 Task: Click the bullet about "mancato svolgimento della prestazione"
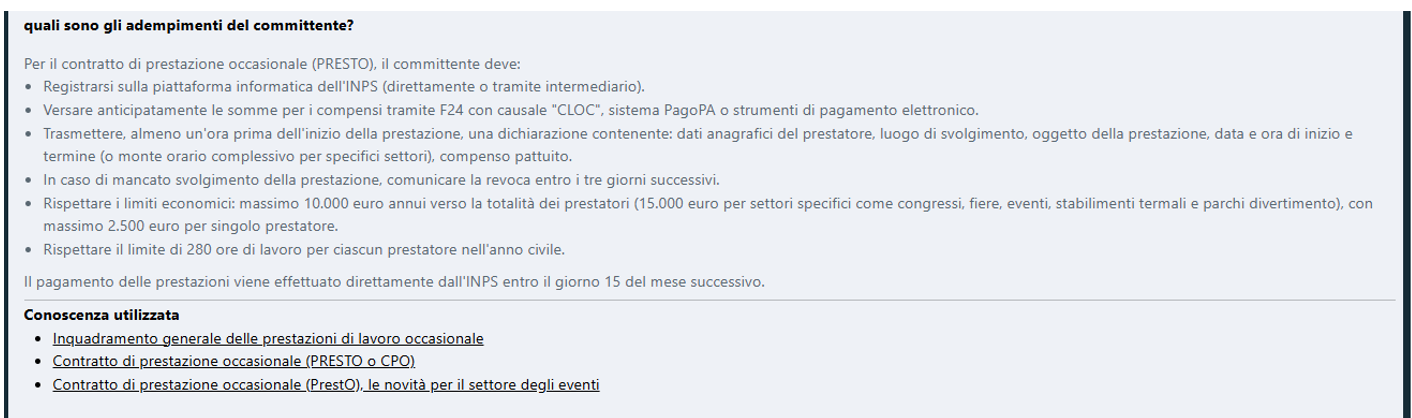pos(382,180)
